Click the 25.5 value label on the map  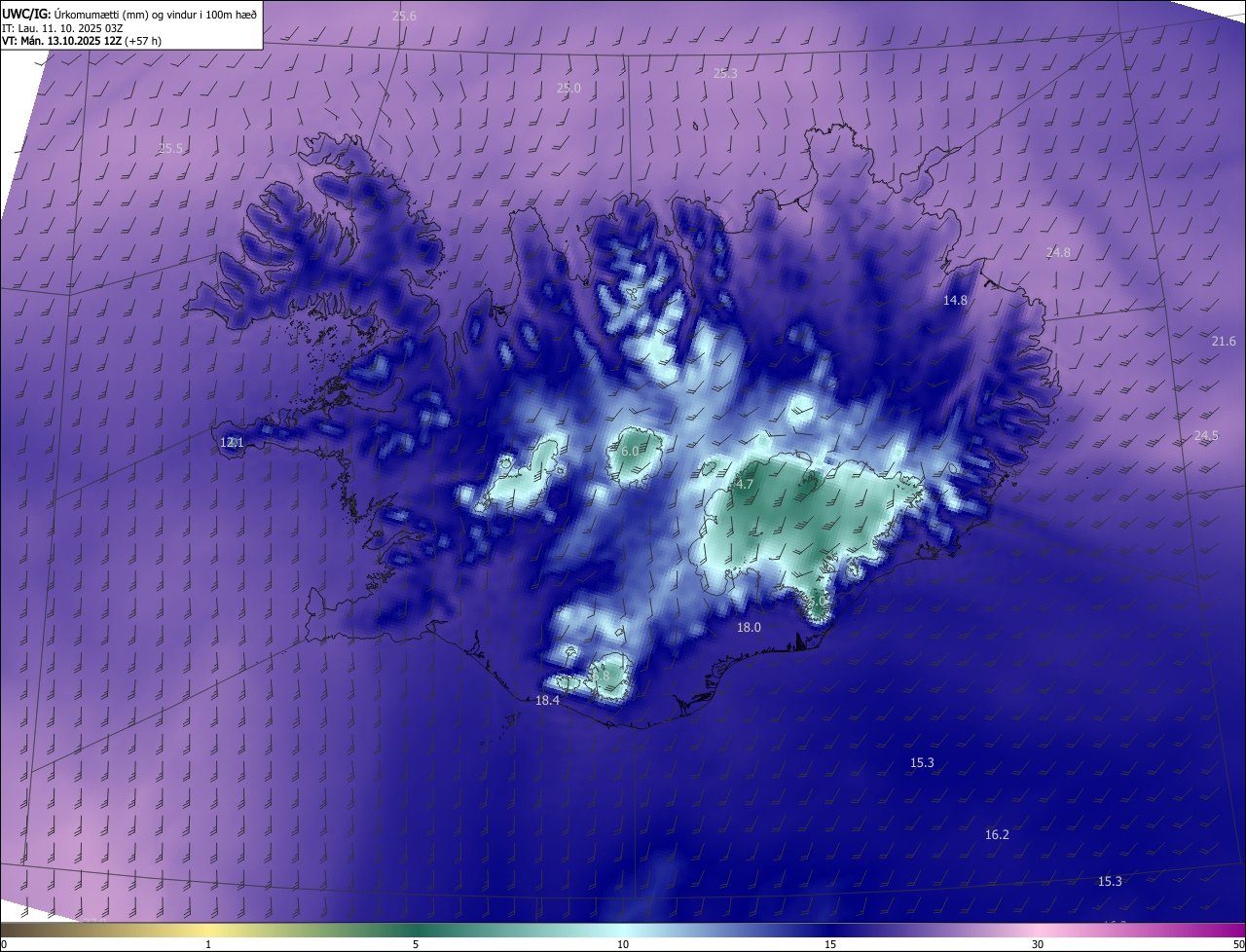coord(170,148)
